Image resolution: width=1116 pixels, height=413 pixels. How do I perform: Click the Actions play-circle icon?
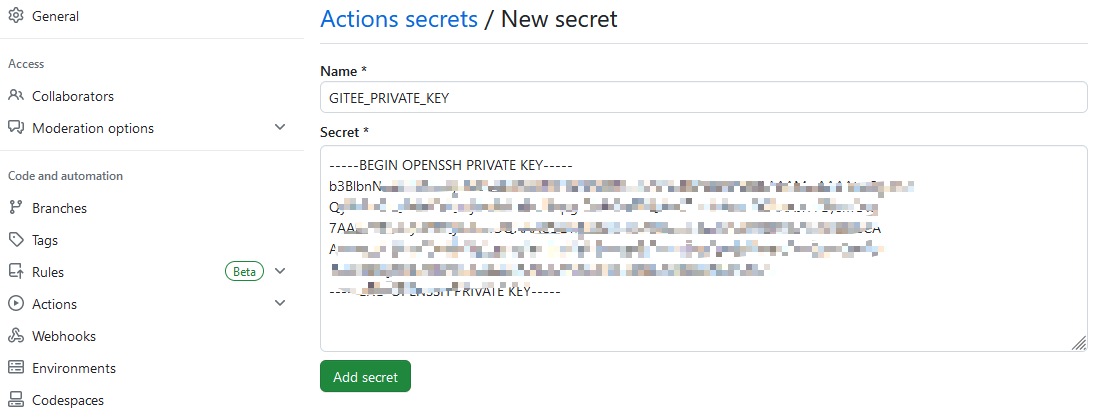16,303
